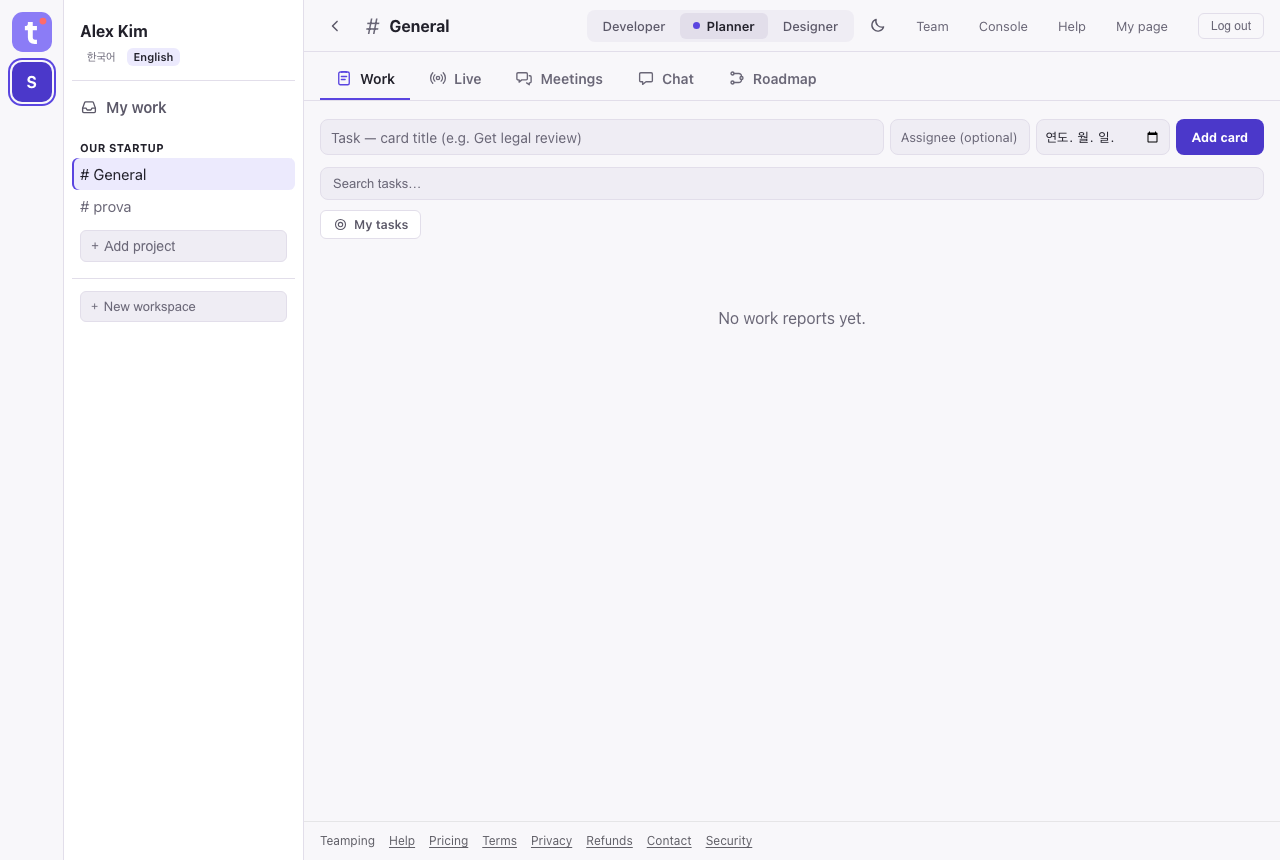This screenshot has width=1280, height=860.
Task: Switch to the Chat tab
Action: click(666, 79)
